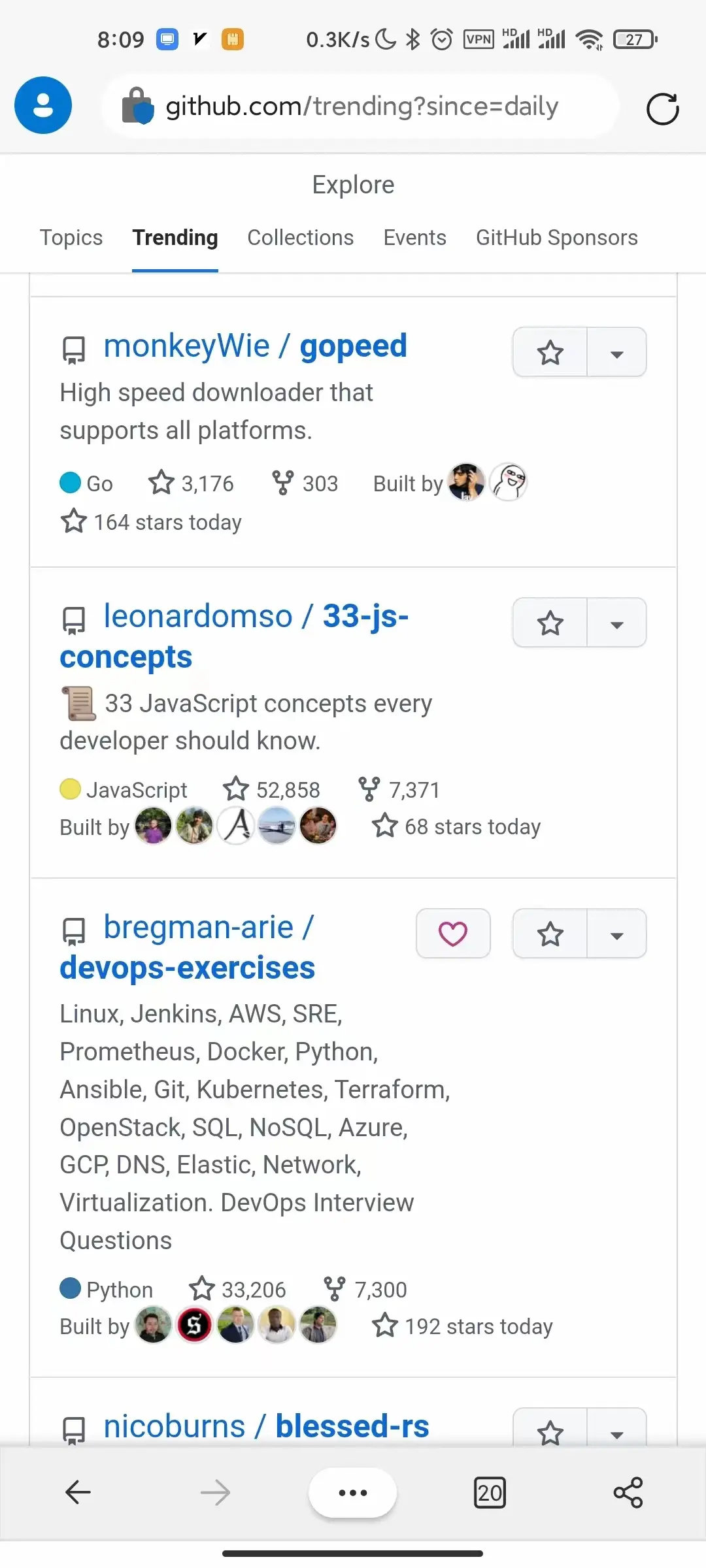This screenshot has height=1568, width=706.
Task: Click the share icon in the bottom bar
Action: pyautogui.click(x=627, y=1492)
